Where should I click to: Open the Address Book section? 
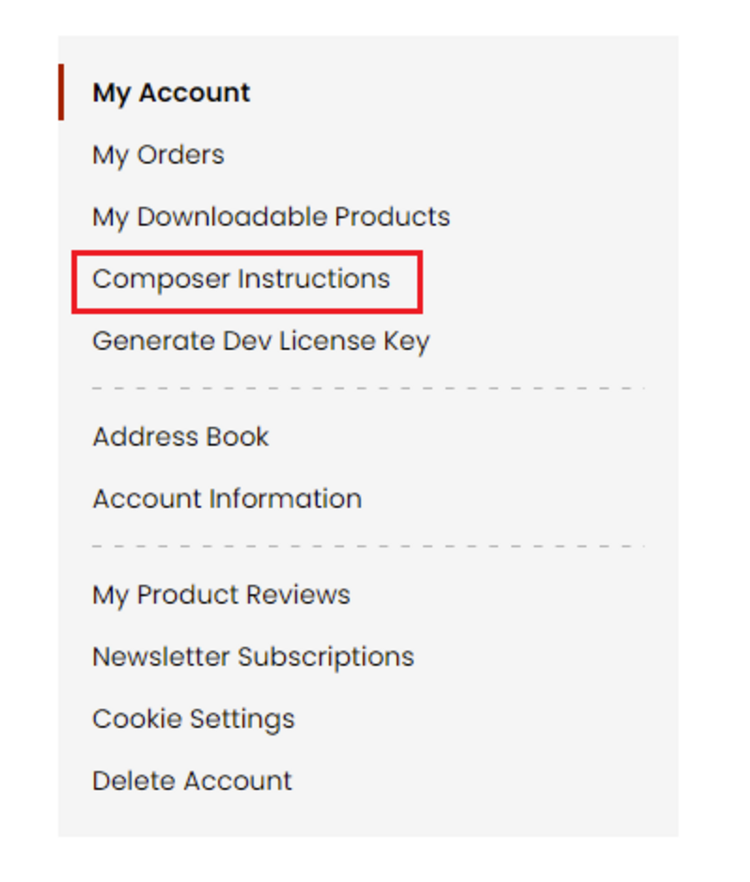tap(180, 437)
